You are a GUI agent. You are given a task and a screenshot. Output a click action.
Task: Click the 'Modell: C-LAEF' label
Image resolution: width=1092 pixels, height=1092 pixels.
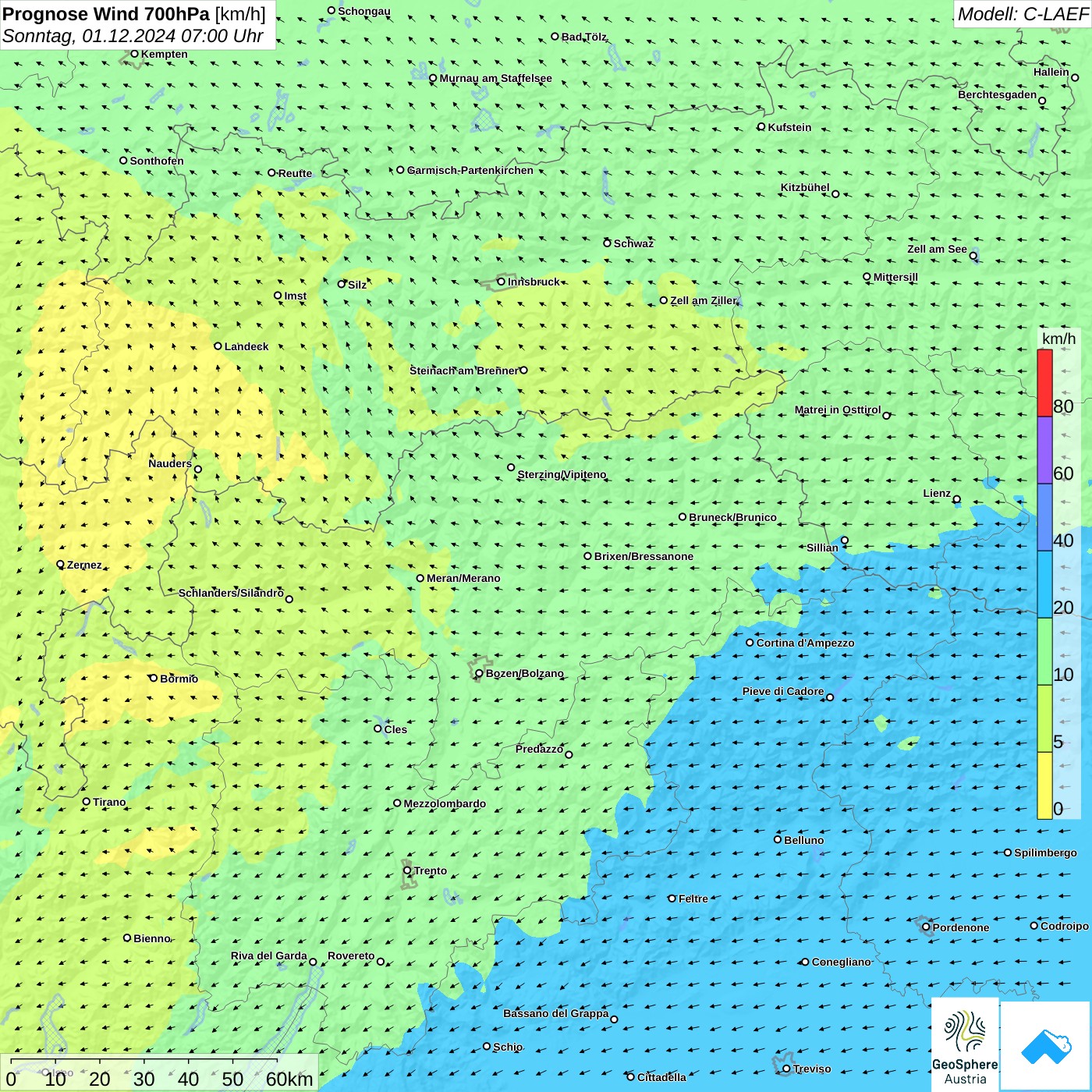[x=1022, y=14]
